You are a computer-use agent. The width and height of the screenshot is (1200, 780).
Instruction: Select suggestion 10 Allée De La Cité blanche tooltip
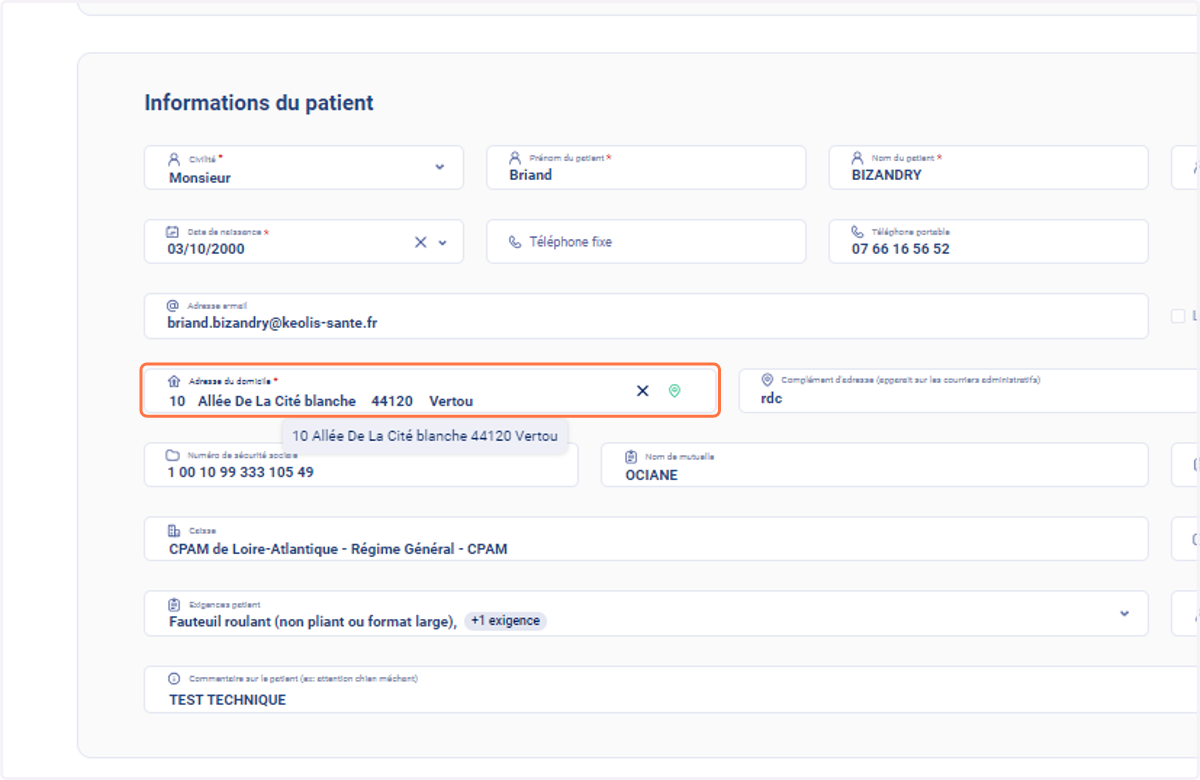coord(425,436)
